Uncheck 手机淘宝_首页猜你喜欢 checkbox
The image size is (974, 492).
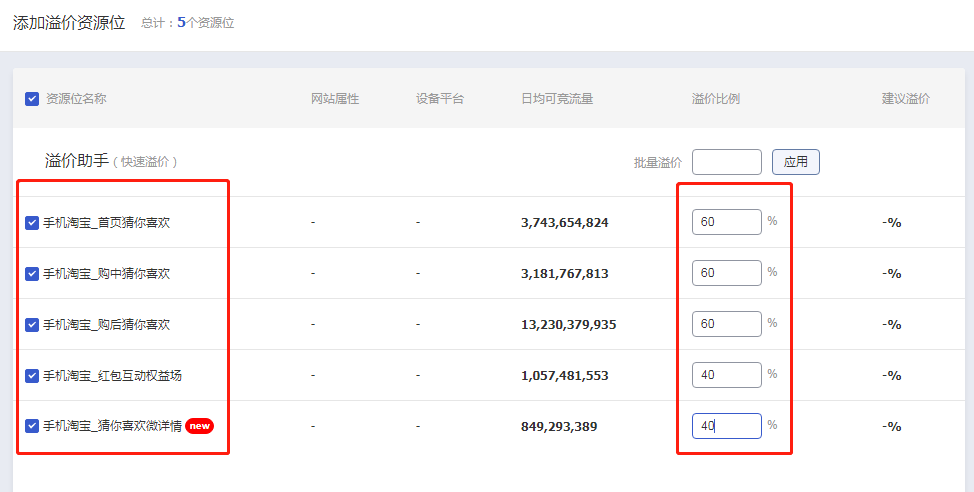tap(32, 222)
